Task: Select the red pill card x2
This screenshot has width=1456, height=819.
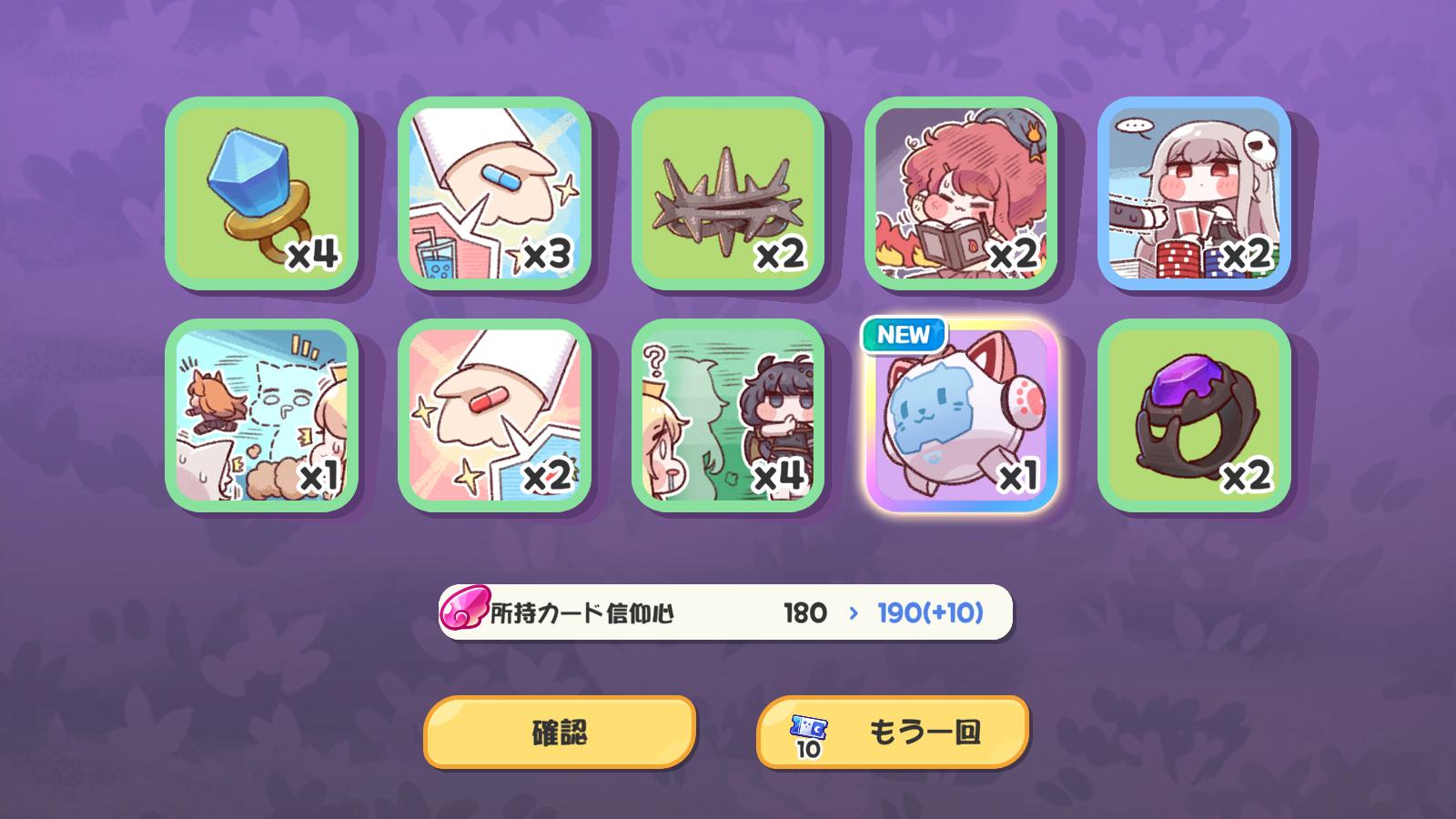Action: click(494, 415)
